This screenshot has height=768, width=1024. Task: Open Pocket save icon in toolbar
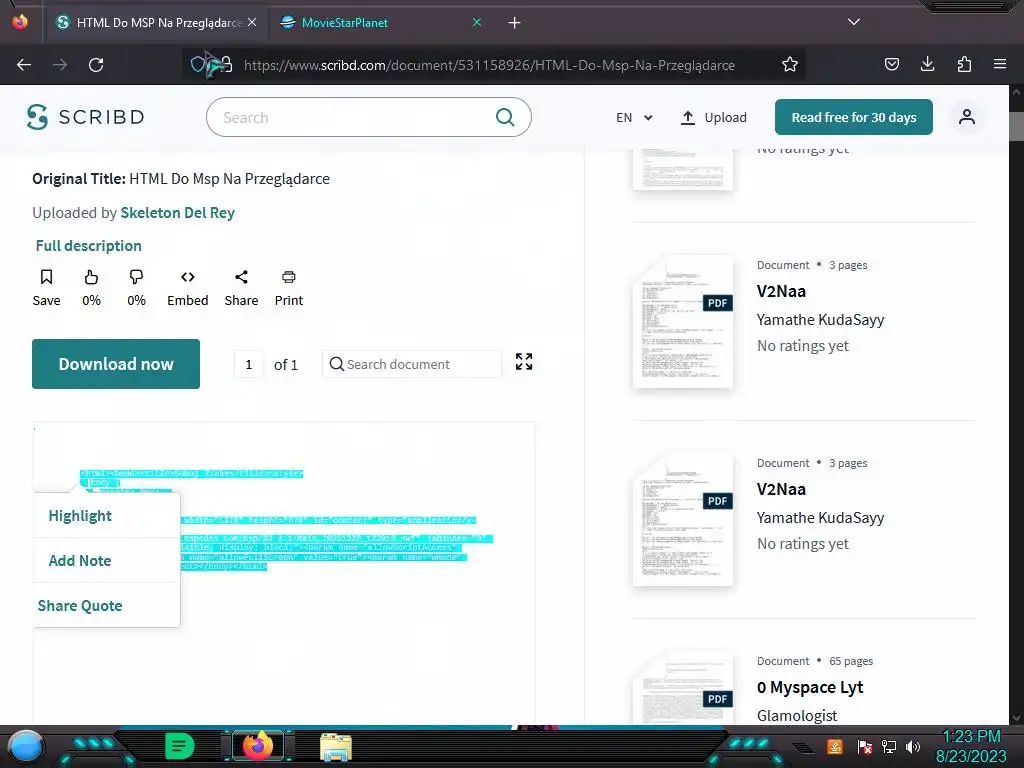pos(891,64)
